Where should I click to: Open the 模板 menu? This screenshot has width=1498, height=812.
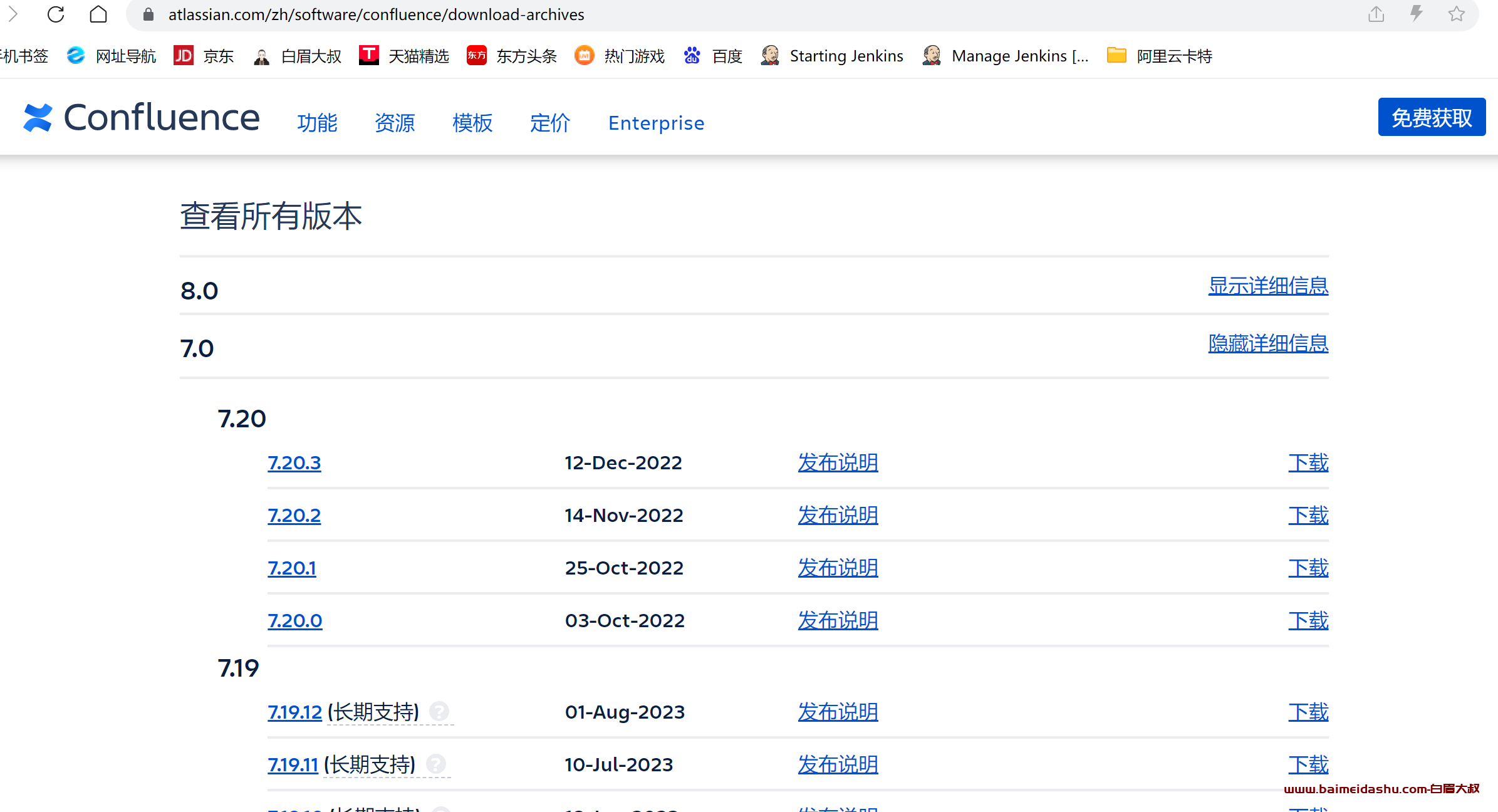click(x=472, y=123)
